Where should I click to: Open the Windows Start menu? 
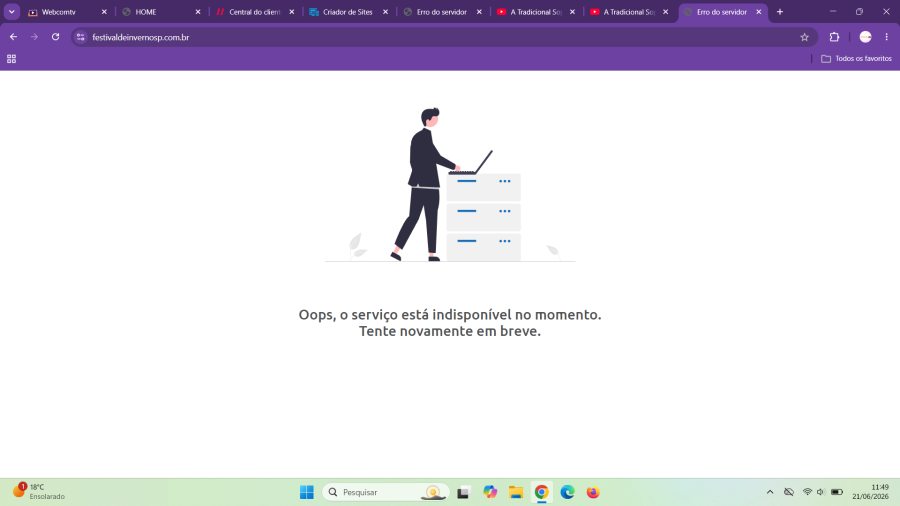tap(307, 492)
